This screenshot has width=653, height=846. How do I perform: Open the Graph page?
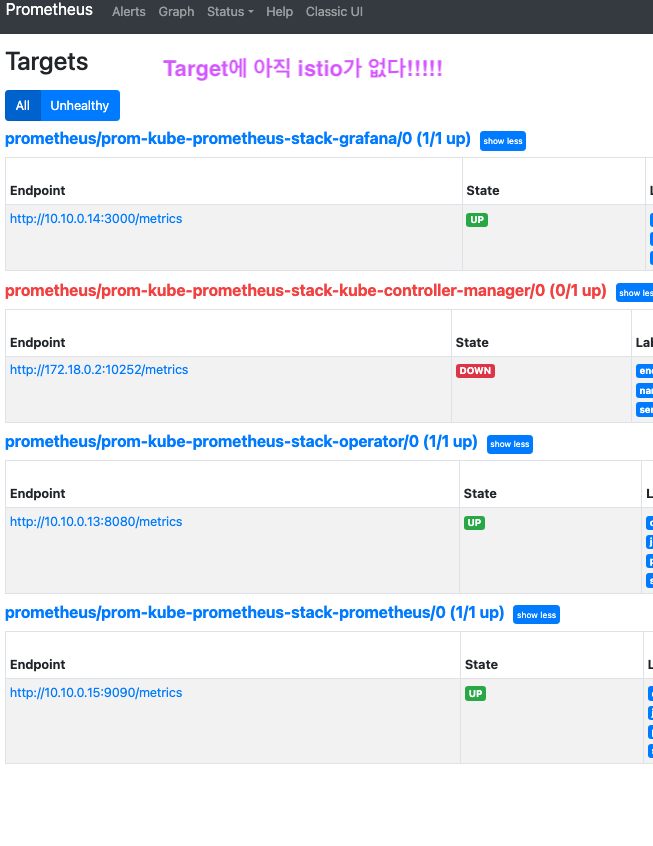click(176, 11)
